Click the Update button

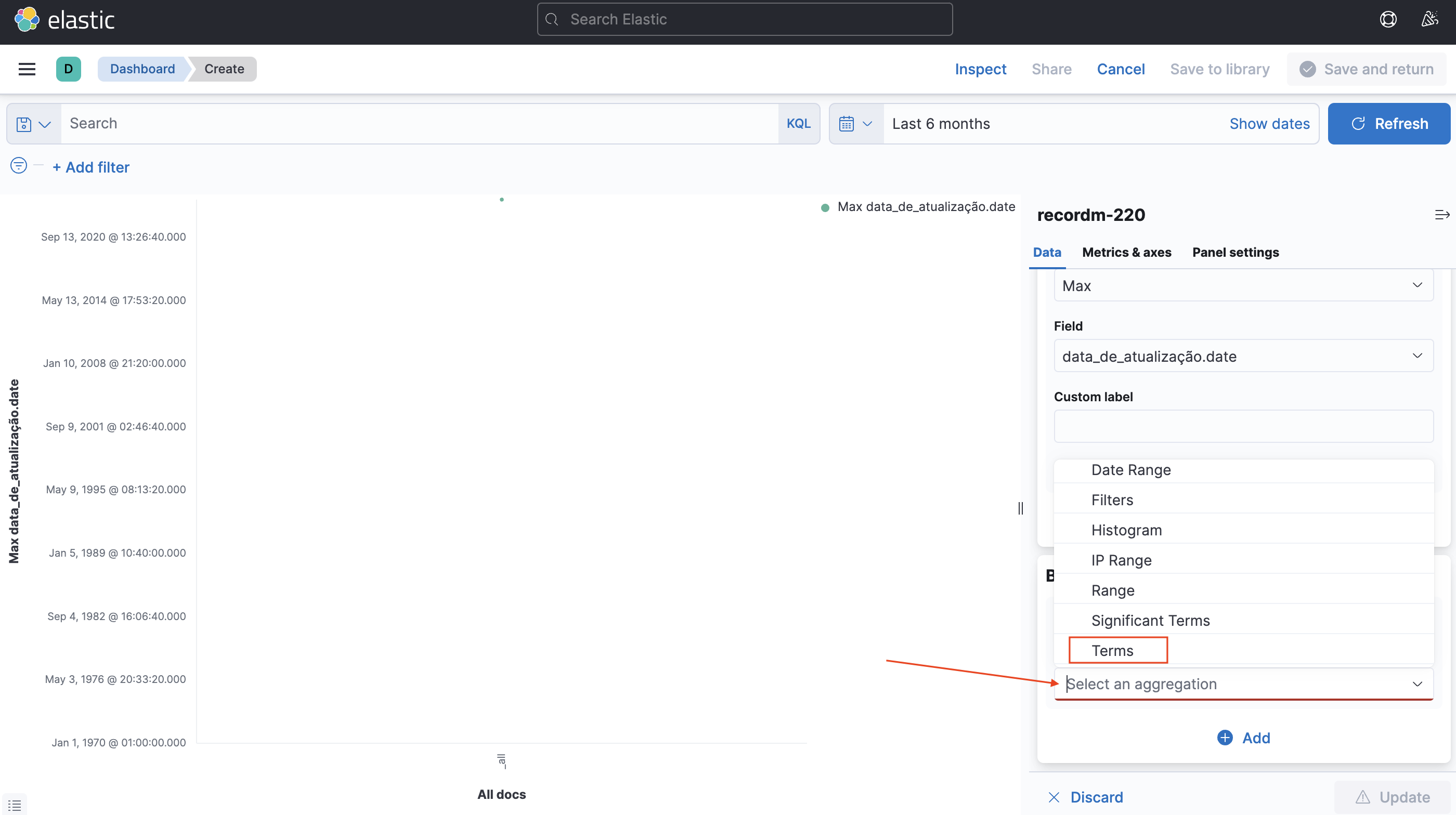(x=1392, y=797)
